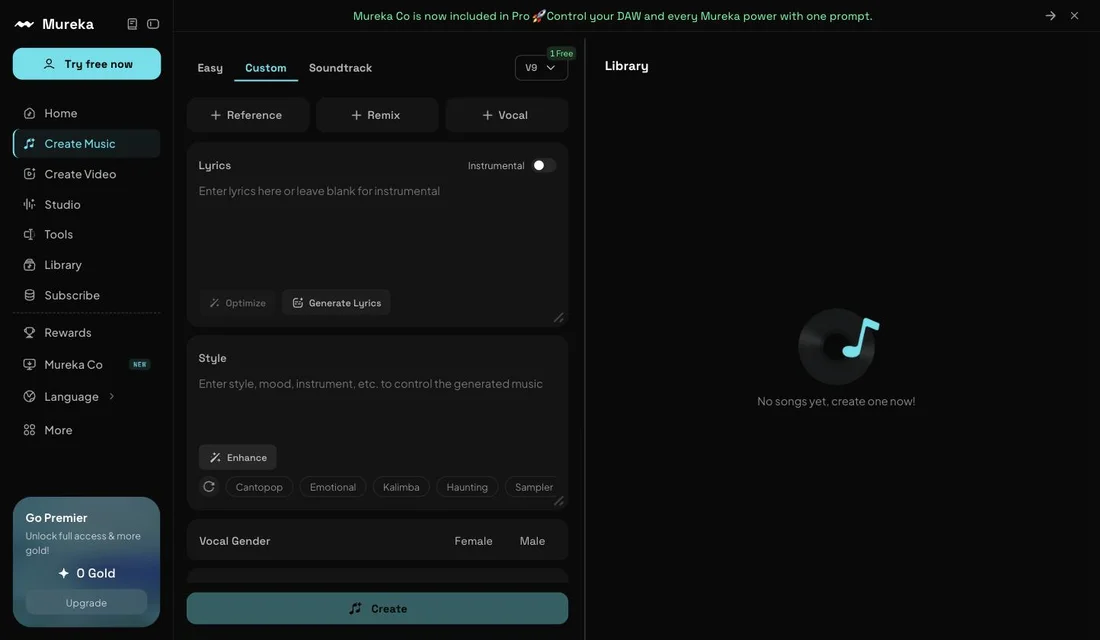Viewport: 1100px width, 640px height.
Task: Select Male vocal gender
Action: click(x=532, y=541)
